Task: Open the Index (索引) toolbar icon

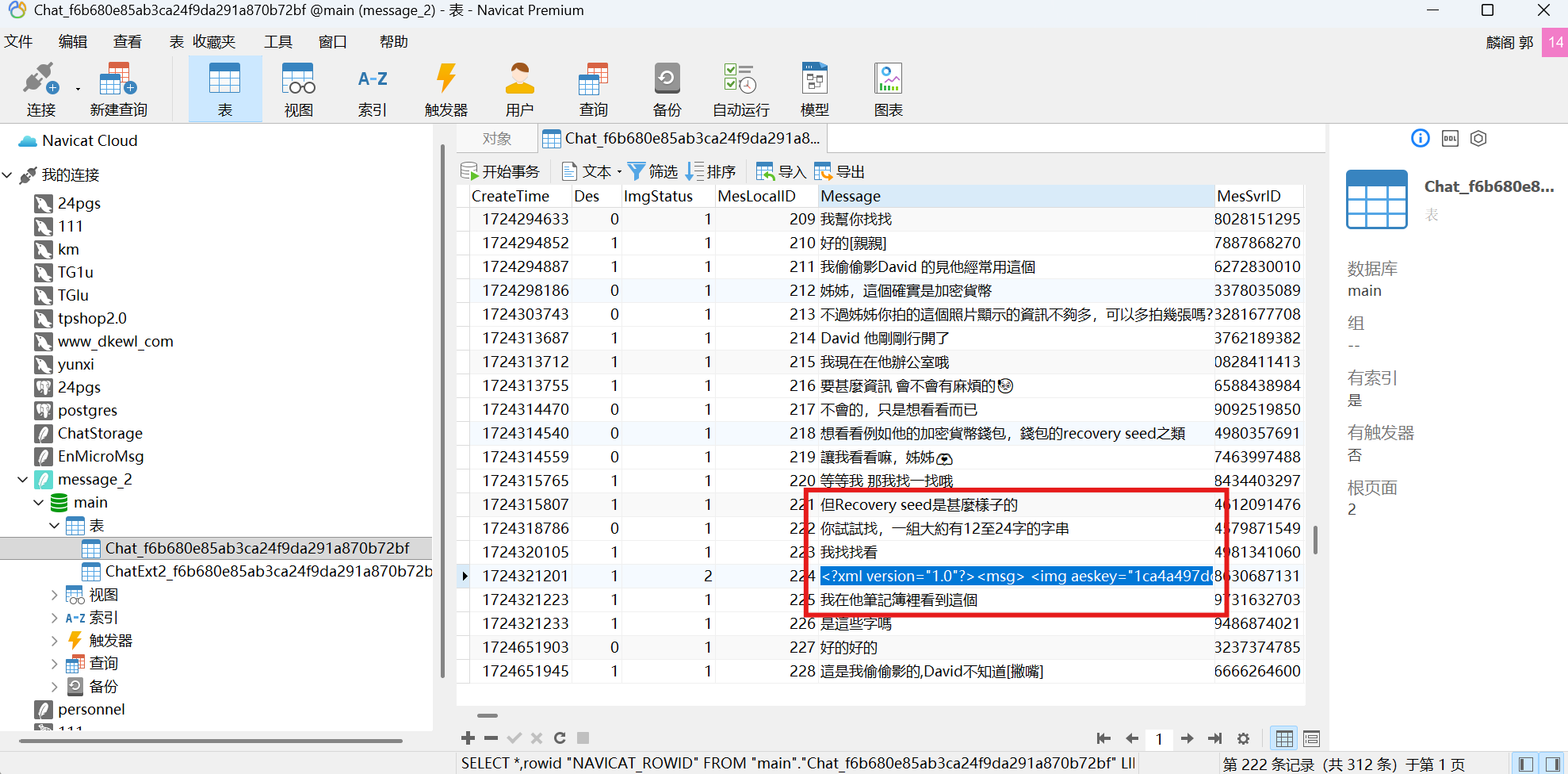Action: click(x=373, y=90)
